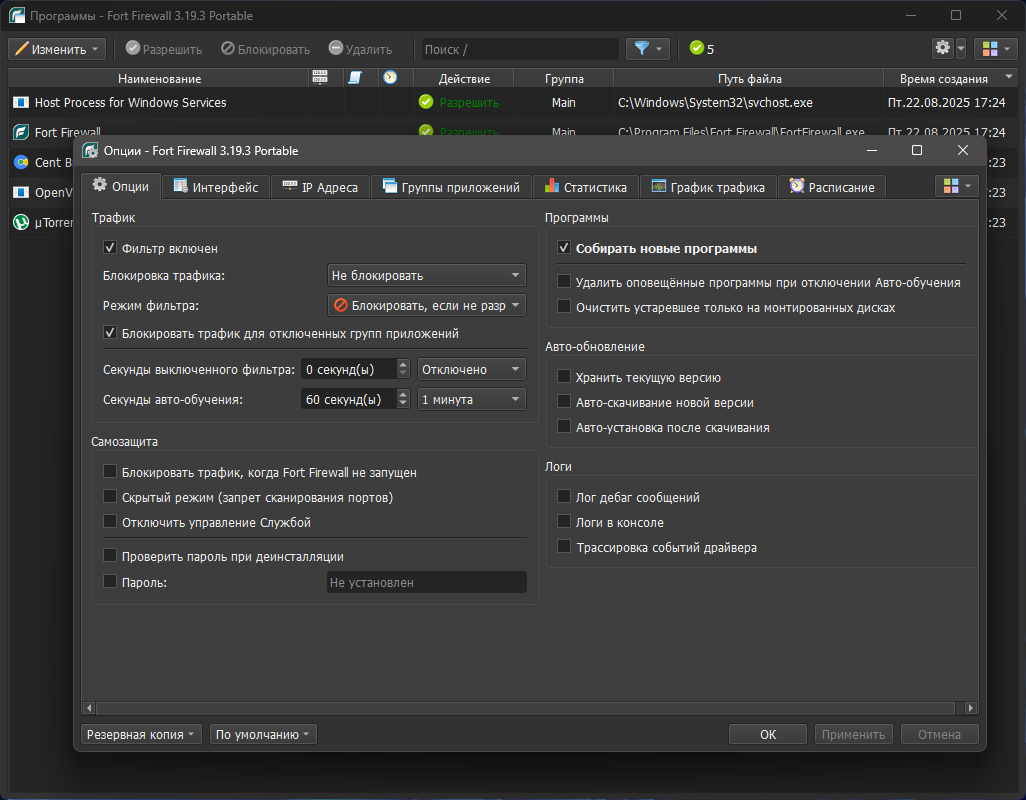Enable Скрытый режим checkbox

point(110,497)
